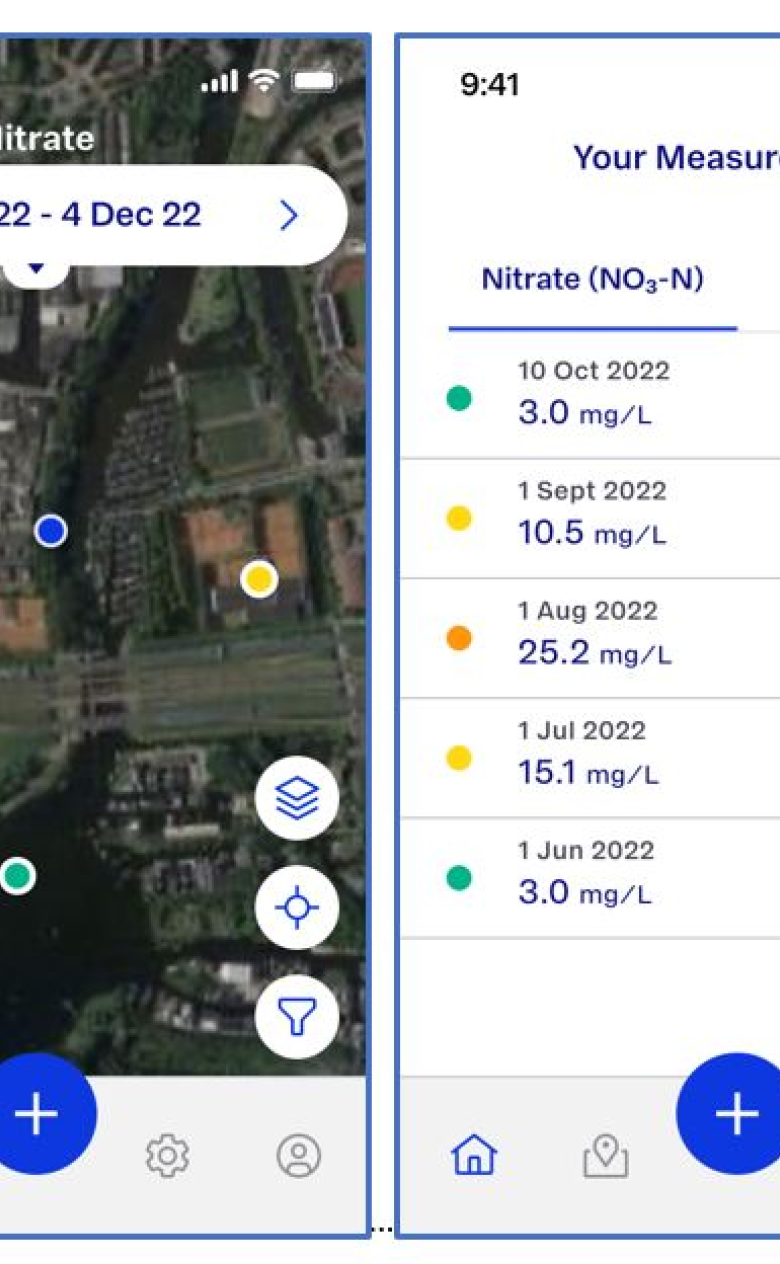Open the 1 Aug 2022 25.2 mg/L entry

pyautogui.click(x=590, y=638)
